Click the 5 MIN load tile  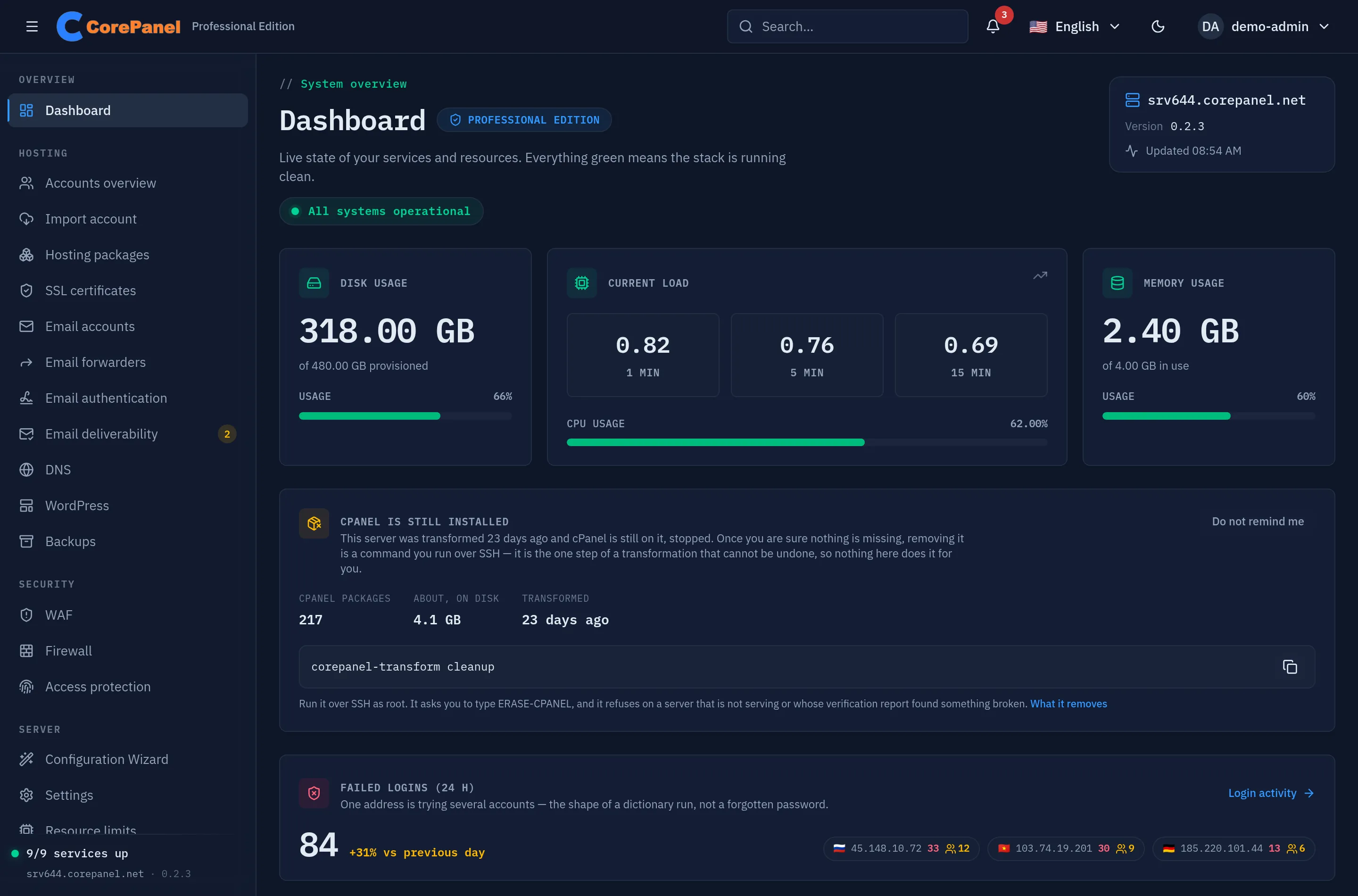807,355
